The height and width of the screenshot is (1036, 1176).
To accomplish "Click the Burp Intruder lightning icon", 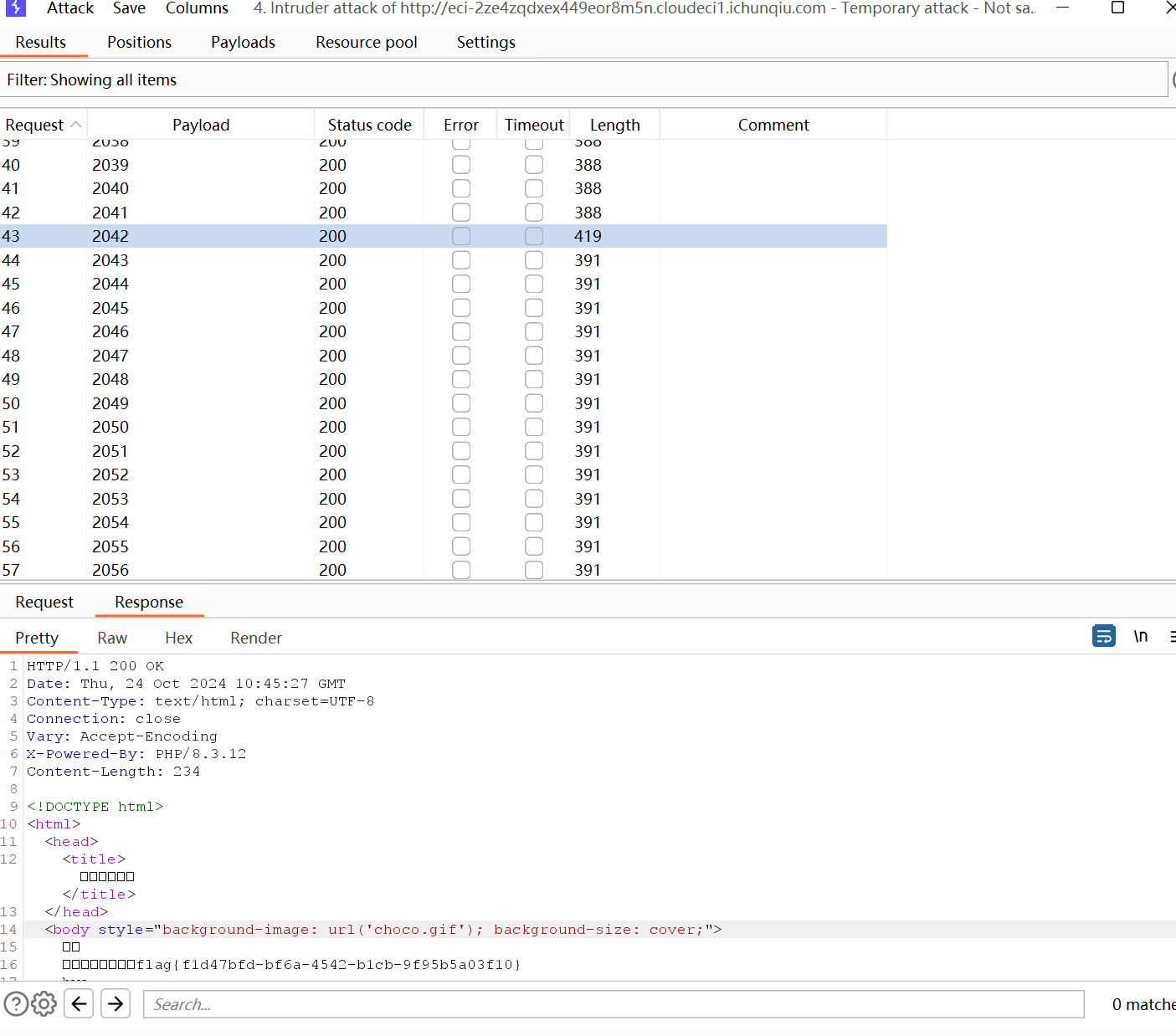I will [x=16, y=8].
